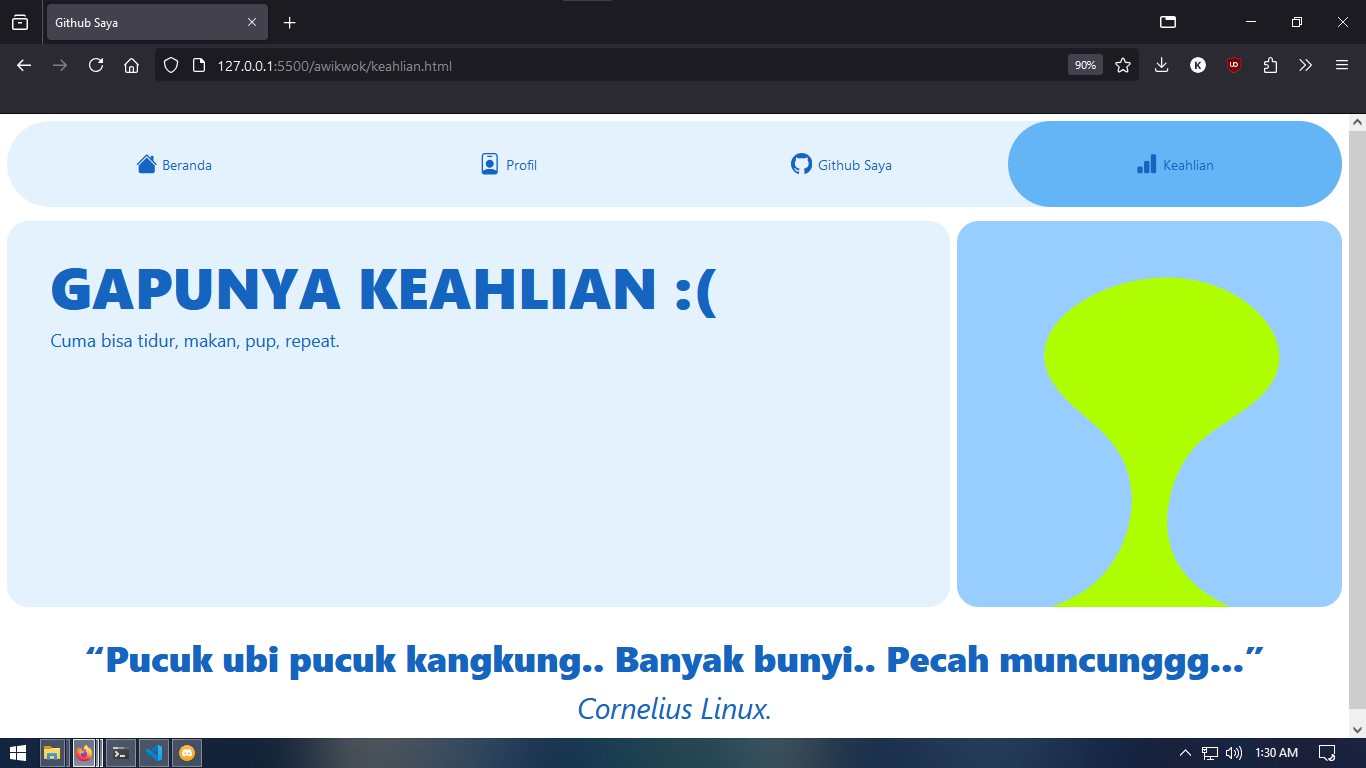Viewport: 1366px width, 768px height.
Task: Open the tracking protection shield icon
Action: [x=171, y=65]
